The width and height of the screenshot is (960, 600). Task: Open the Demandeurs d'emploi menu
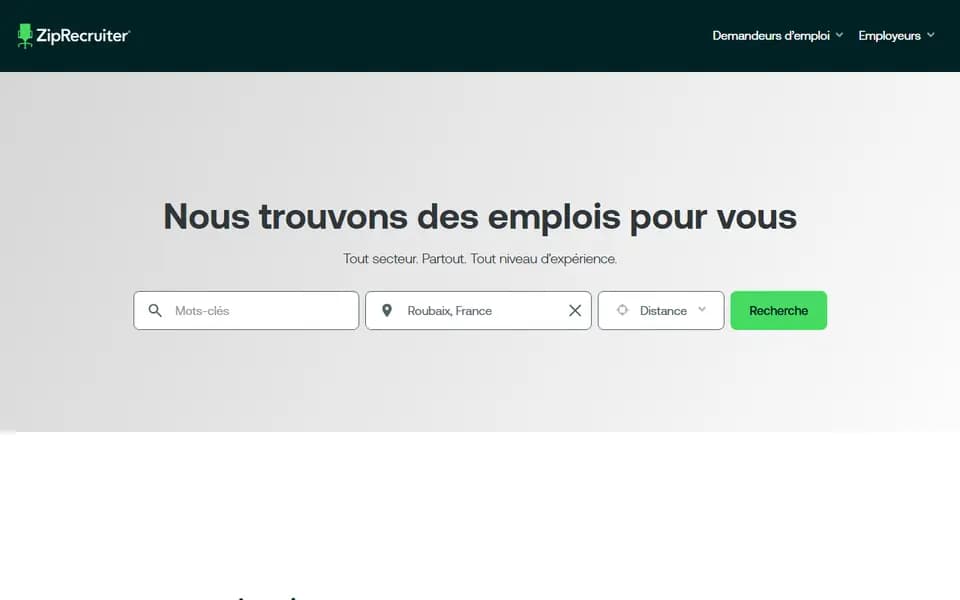pyautogui.click(x=771, y=36)
